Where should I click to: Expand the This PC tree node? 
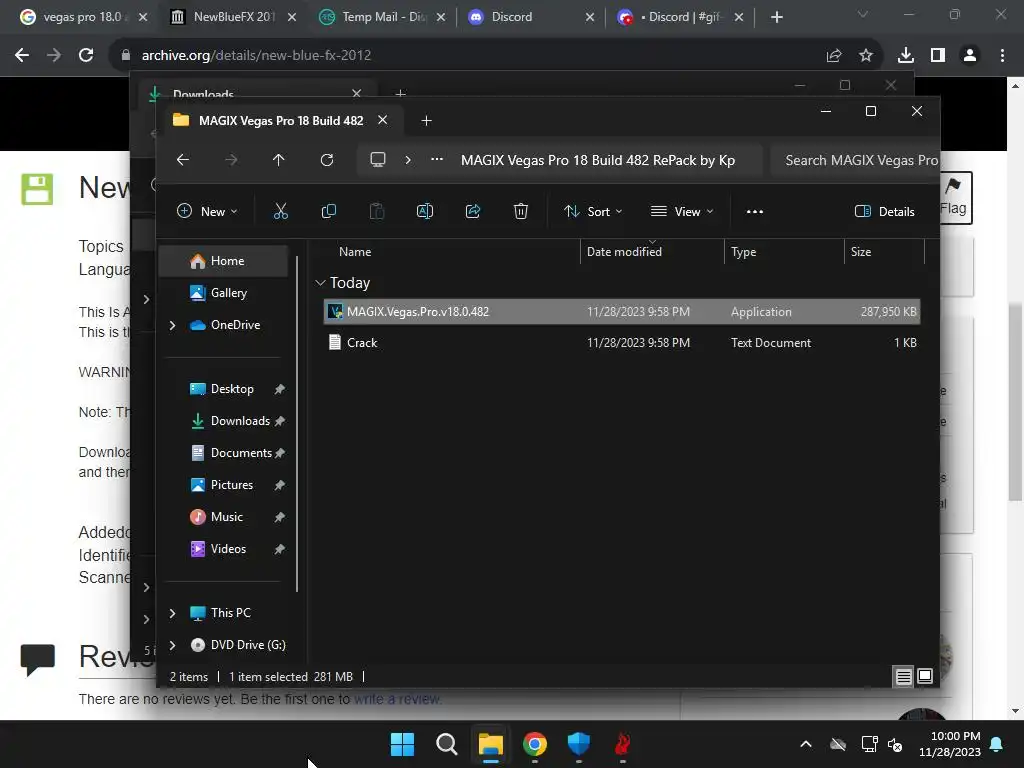(x=172, y=613)
